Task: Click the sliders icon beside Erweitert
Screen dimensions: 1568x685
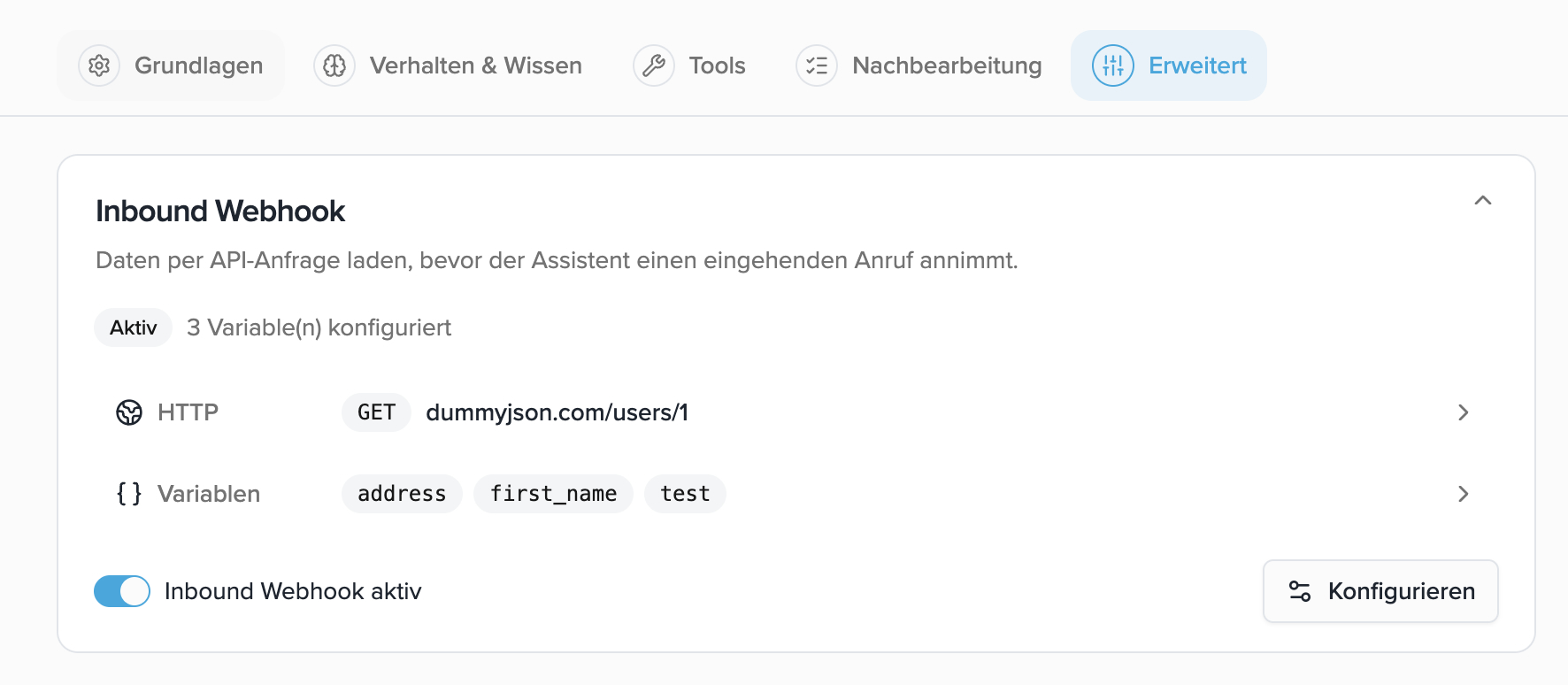Action: pos(1113,65)
